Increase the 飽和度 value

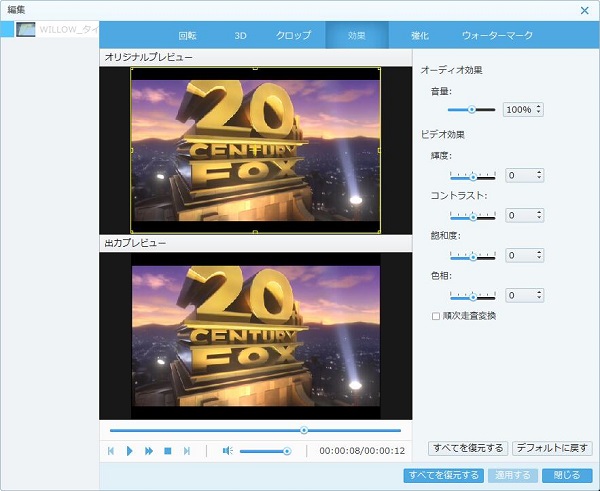click(x=539, y=253)
